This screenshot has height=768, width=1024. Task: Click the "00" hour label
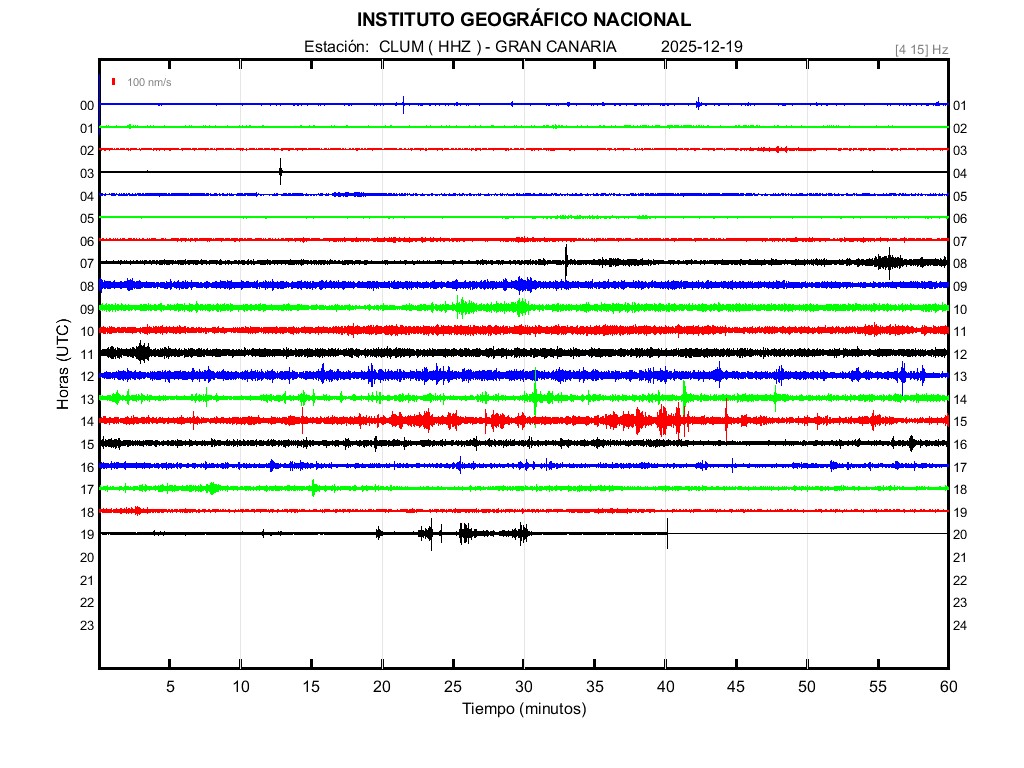point(87,105)
